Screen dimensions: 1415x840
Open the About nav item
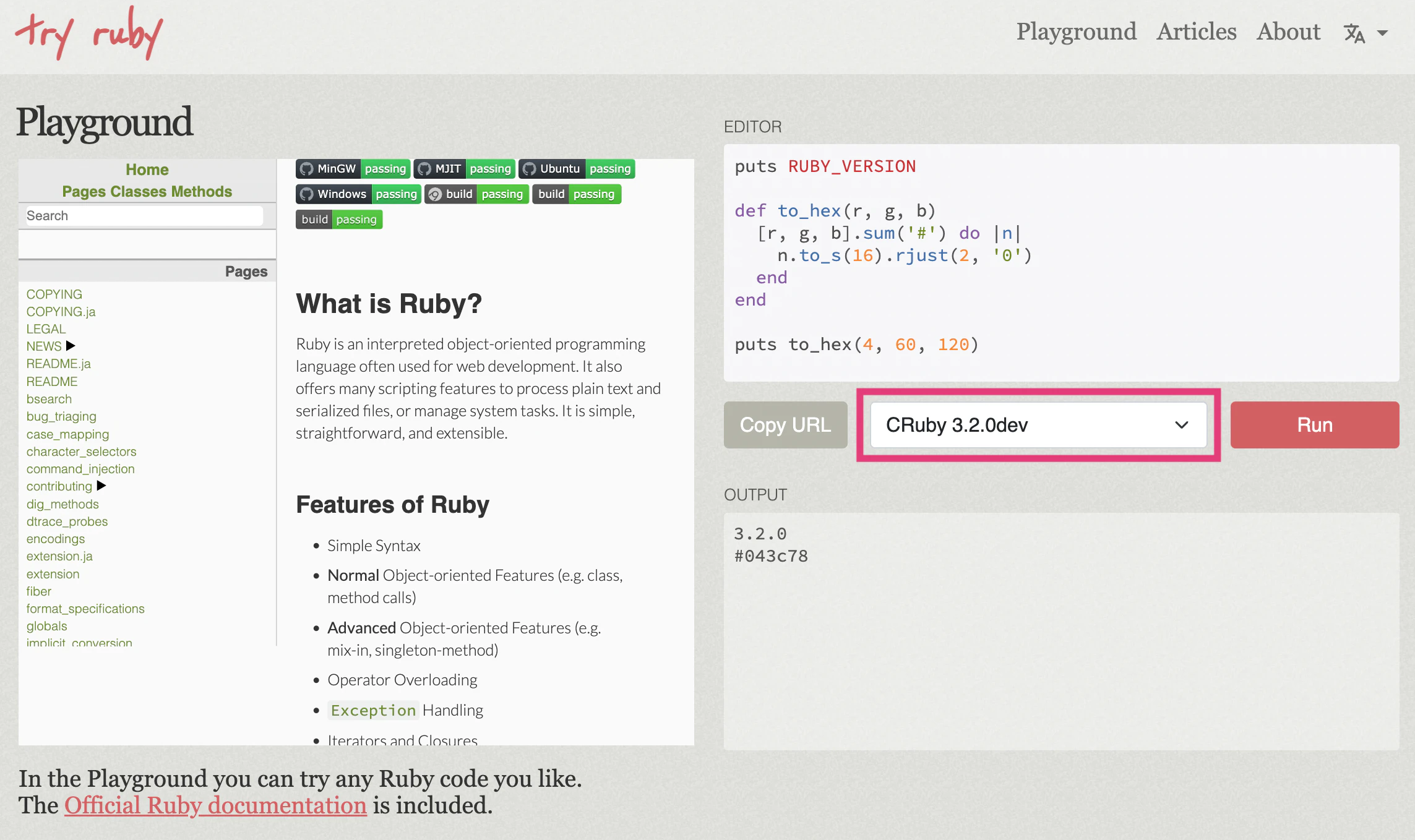click(x=1288, y=32)
